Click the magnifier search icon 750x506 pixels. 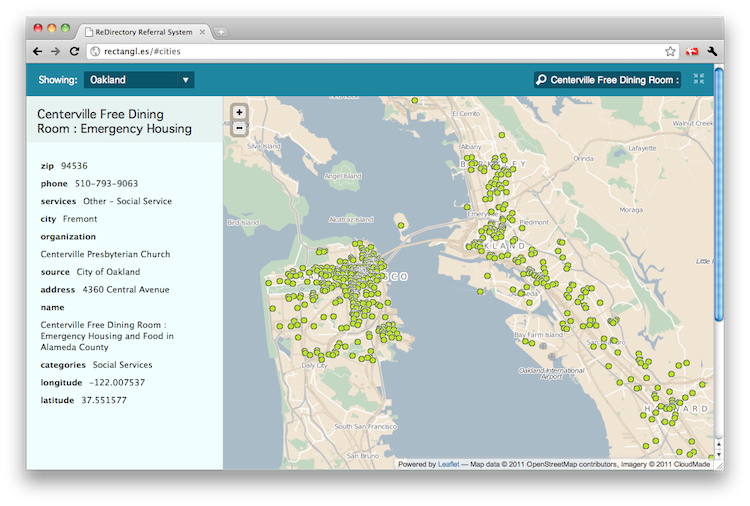(x=541, y=79)
